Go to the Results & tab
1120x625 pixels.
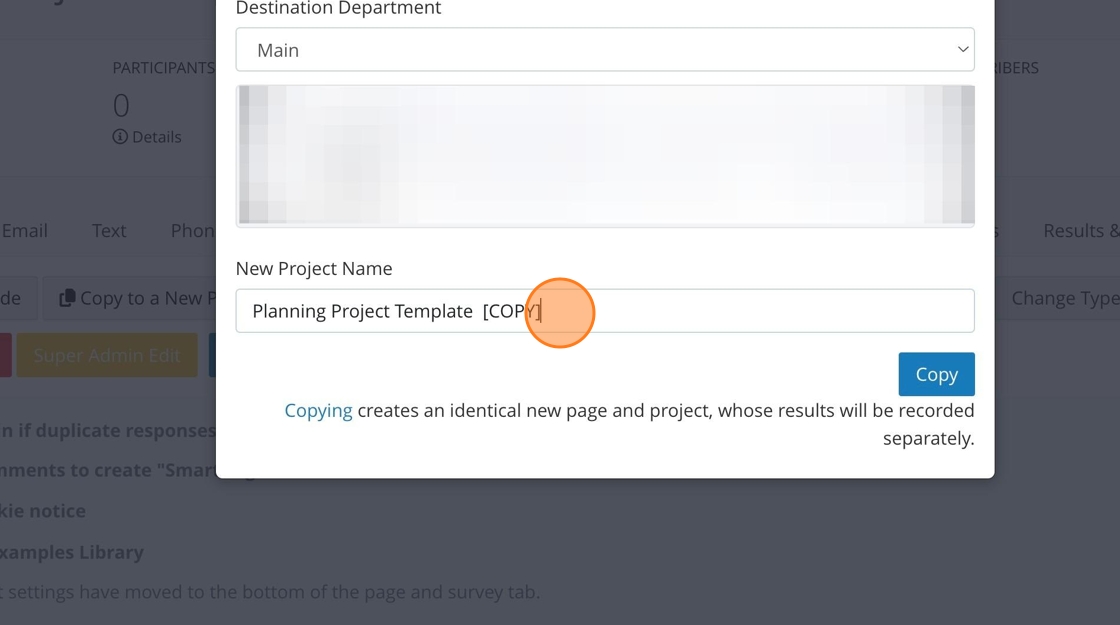(x=1080, y=231)
